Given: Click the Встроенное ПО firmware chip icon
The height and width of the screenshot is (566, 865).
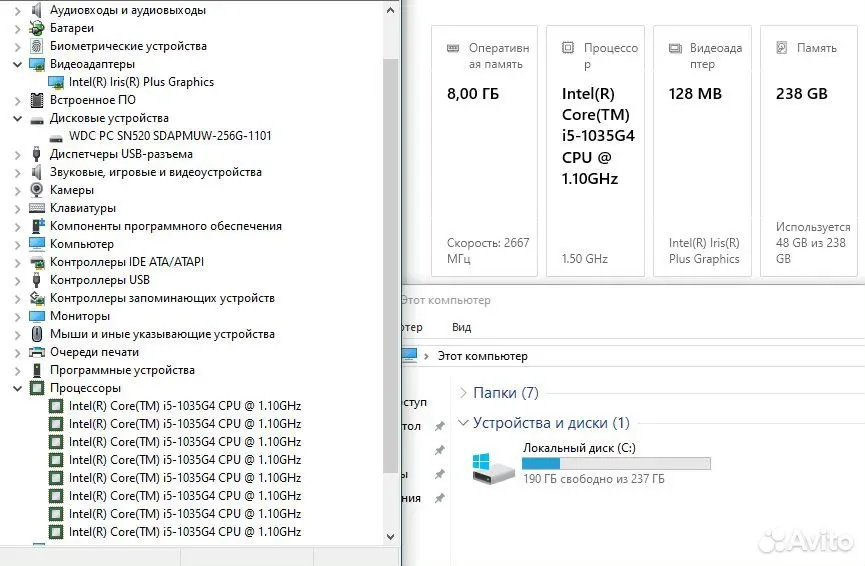Looking at the screenshot, I should coord(36,100).
